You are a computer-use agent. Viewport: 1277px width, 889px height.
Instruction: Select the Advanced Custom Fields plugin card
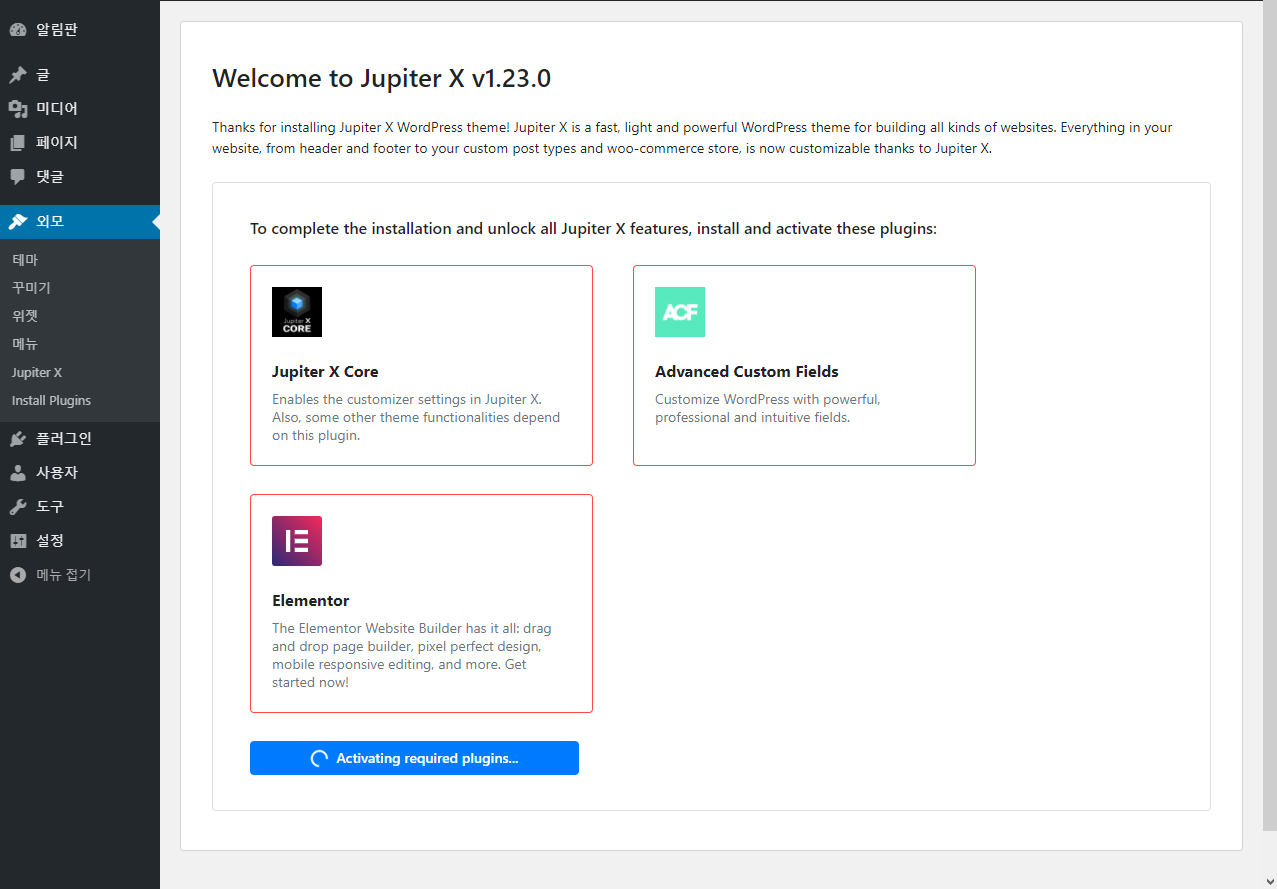[x=804, y=365]
